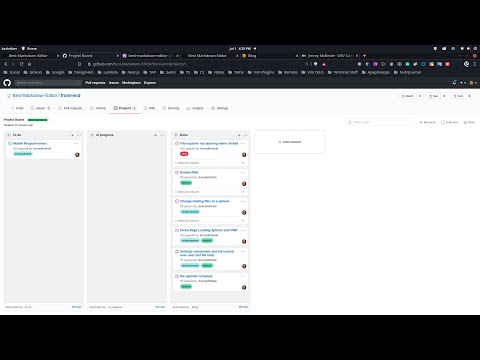The width and height of the screenshot is (480, 360).
Task: Fork the repository
Action: point(458,96)
